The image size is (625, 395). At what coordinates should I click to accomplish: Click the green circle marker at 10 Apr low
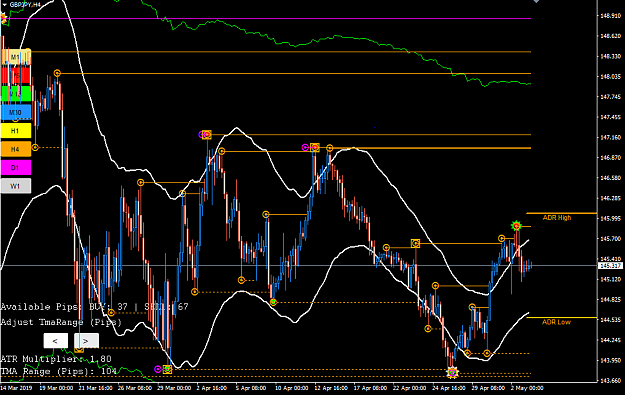(x=273, y=302)
